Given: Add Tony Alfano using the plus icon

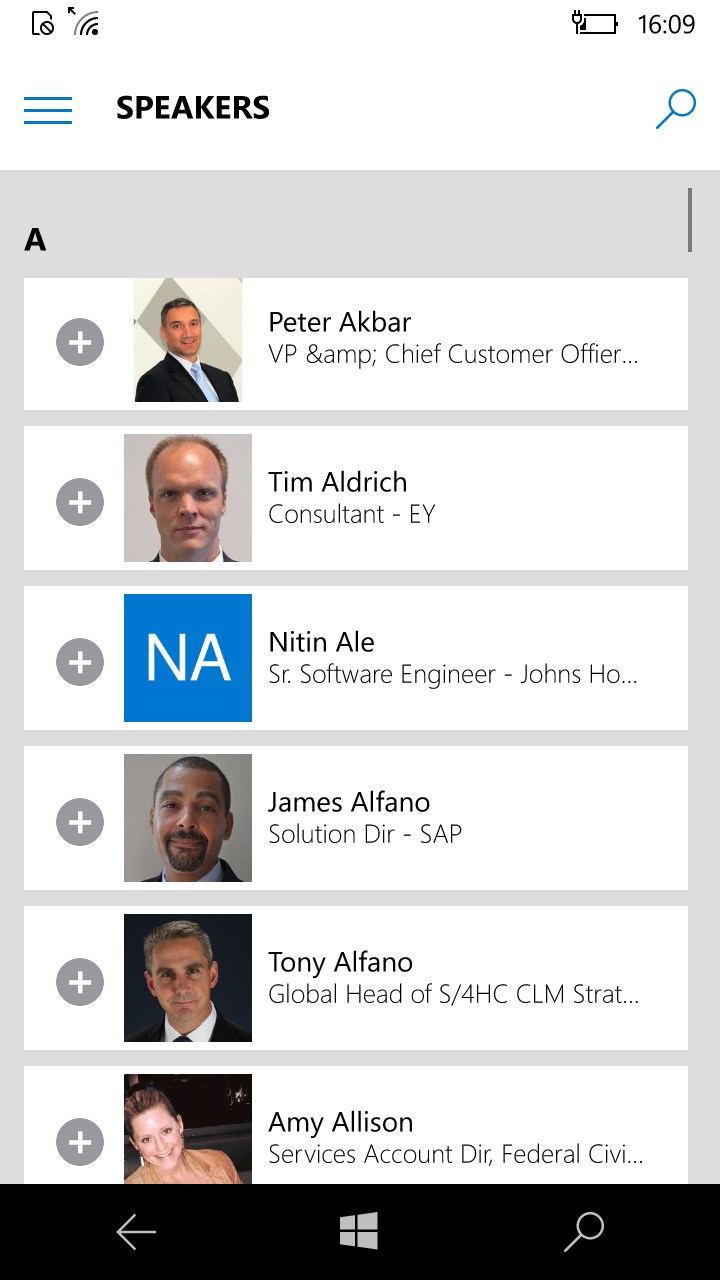Looking at the screenshot, I should point(80,981).
